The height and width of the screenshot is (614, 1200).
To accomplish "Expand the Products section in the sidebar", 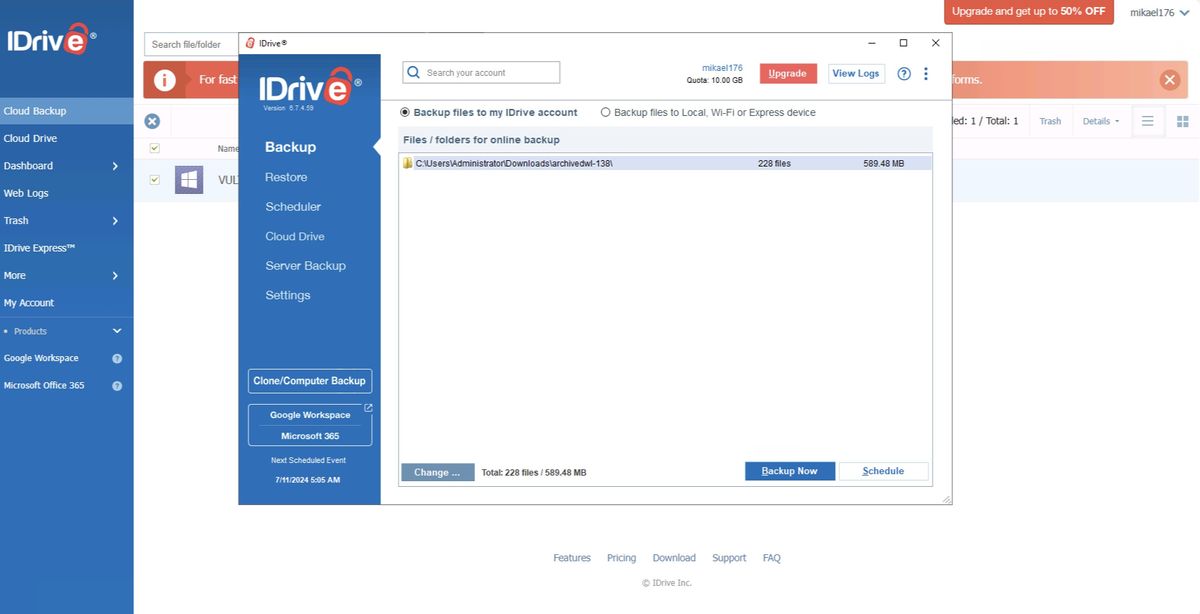I will click(x=116, y=330).
